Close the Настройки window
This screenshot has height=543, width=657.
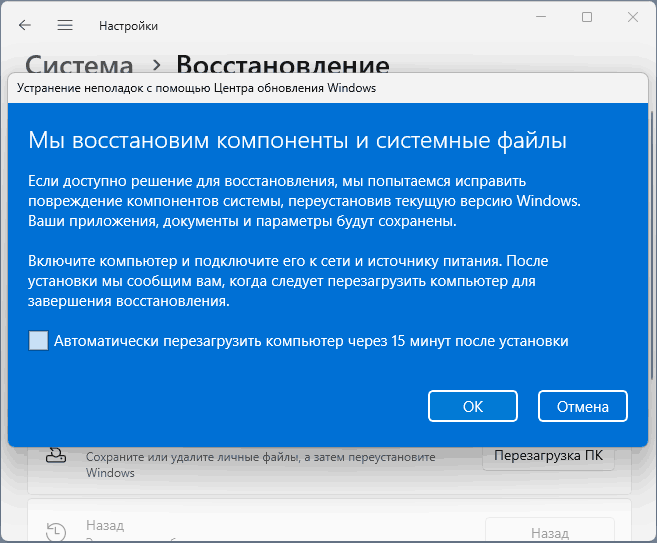(633, 17)
